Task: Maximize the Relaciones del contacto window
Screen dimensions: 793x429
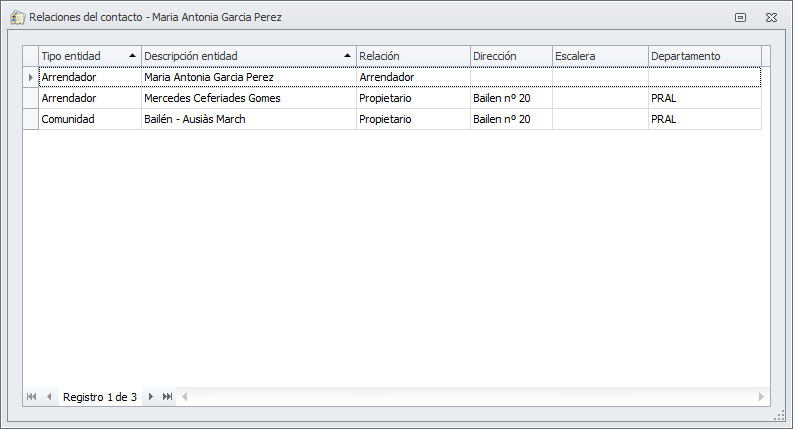Action: pyautogui.click(x=741, y=17)
